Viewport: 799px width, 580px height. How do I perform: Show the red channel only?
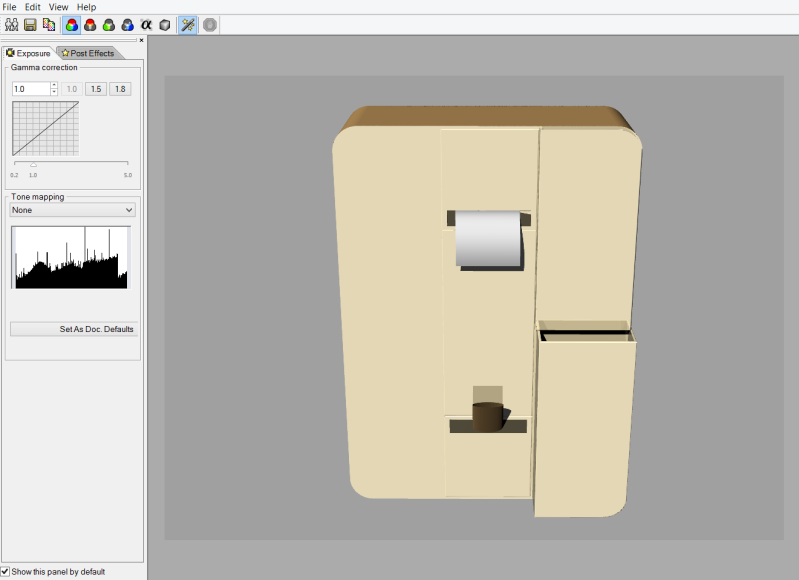pyautogui.click(x=90, y=24)
